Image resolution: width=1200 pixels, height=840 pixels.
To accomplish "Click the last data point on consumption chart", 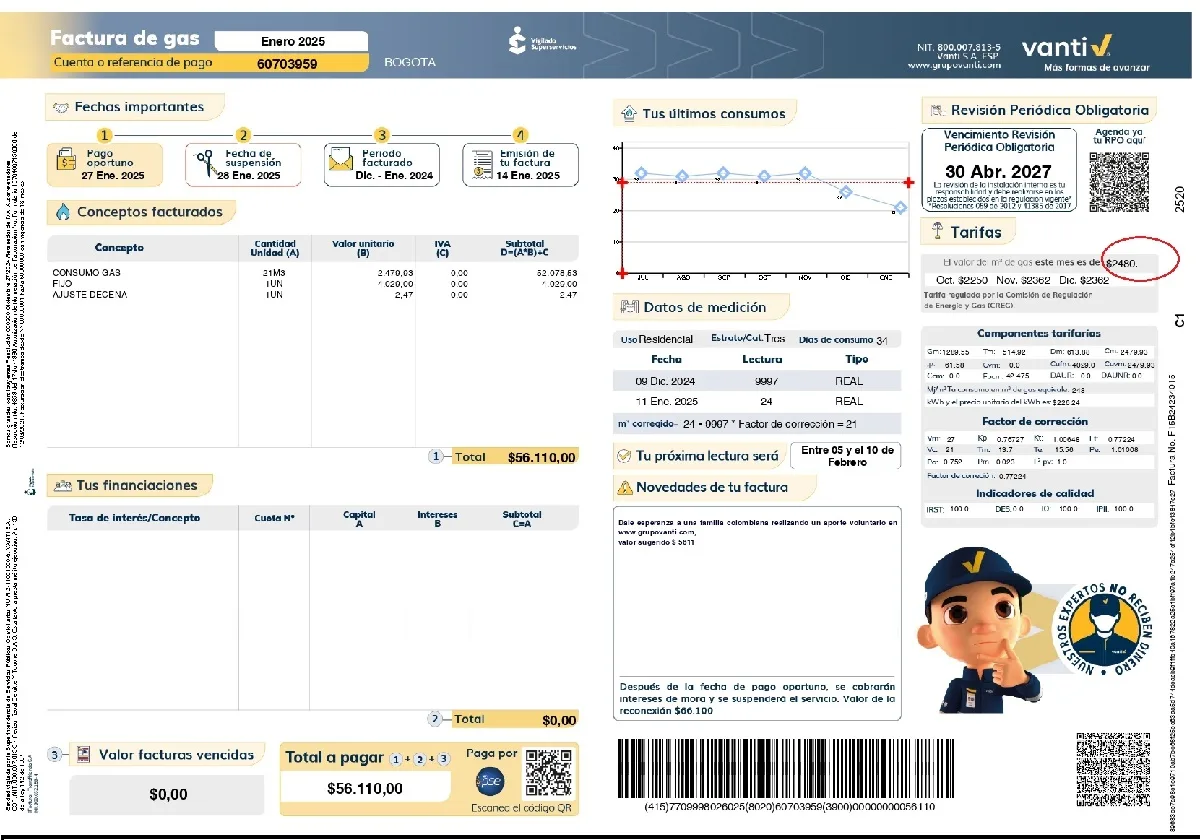I will (x=901, y=208).
